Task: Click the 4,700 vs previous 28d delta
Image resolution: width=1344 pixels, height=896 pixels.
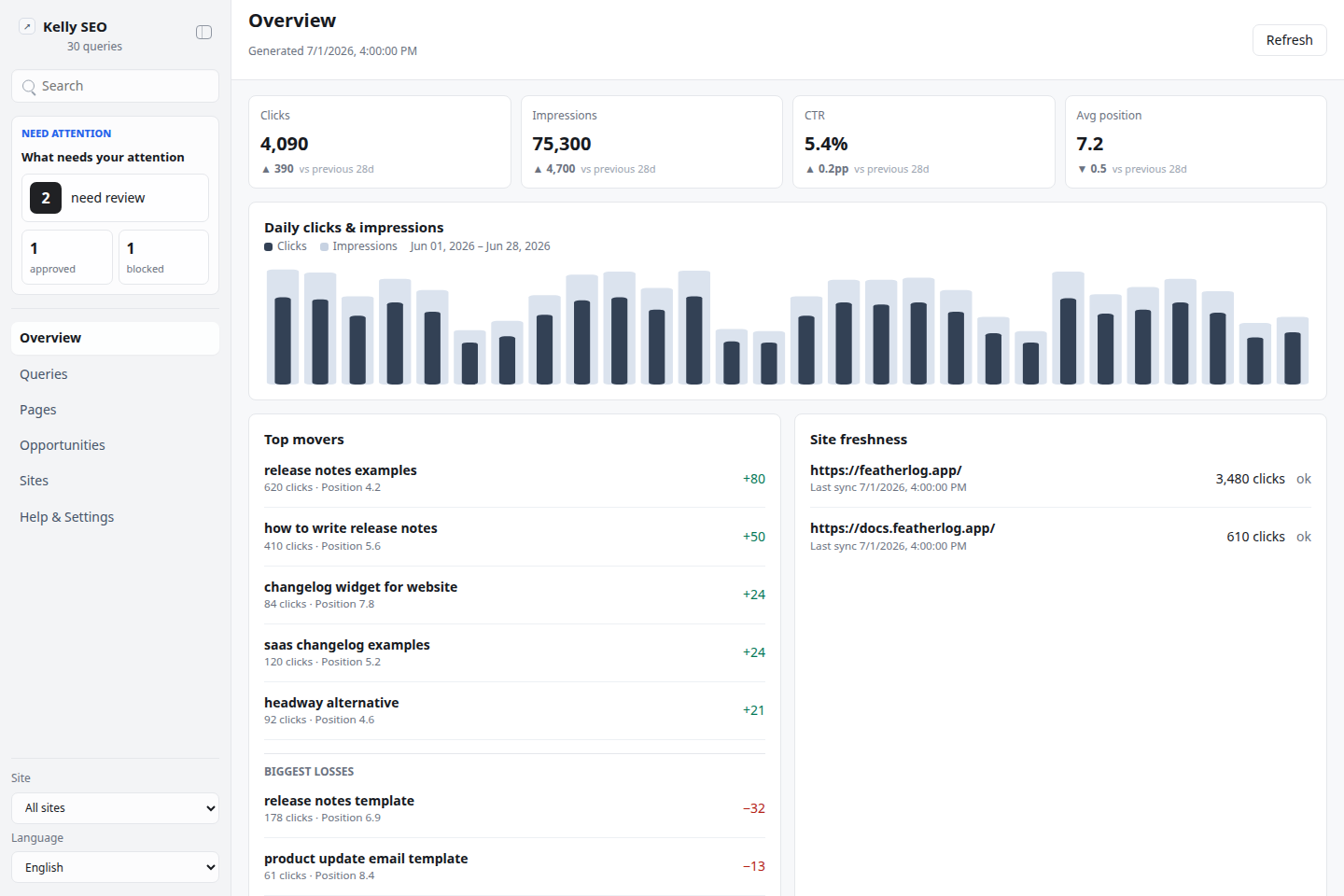Action: [x=594, y=169]
